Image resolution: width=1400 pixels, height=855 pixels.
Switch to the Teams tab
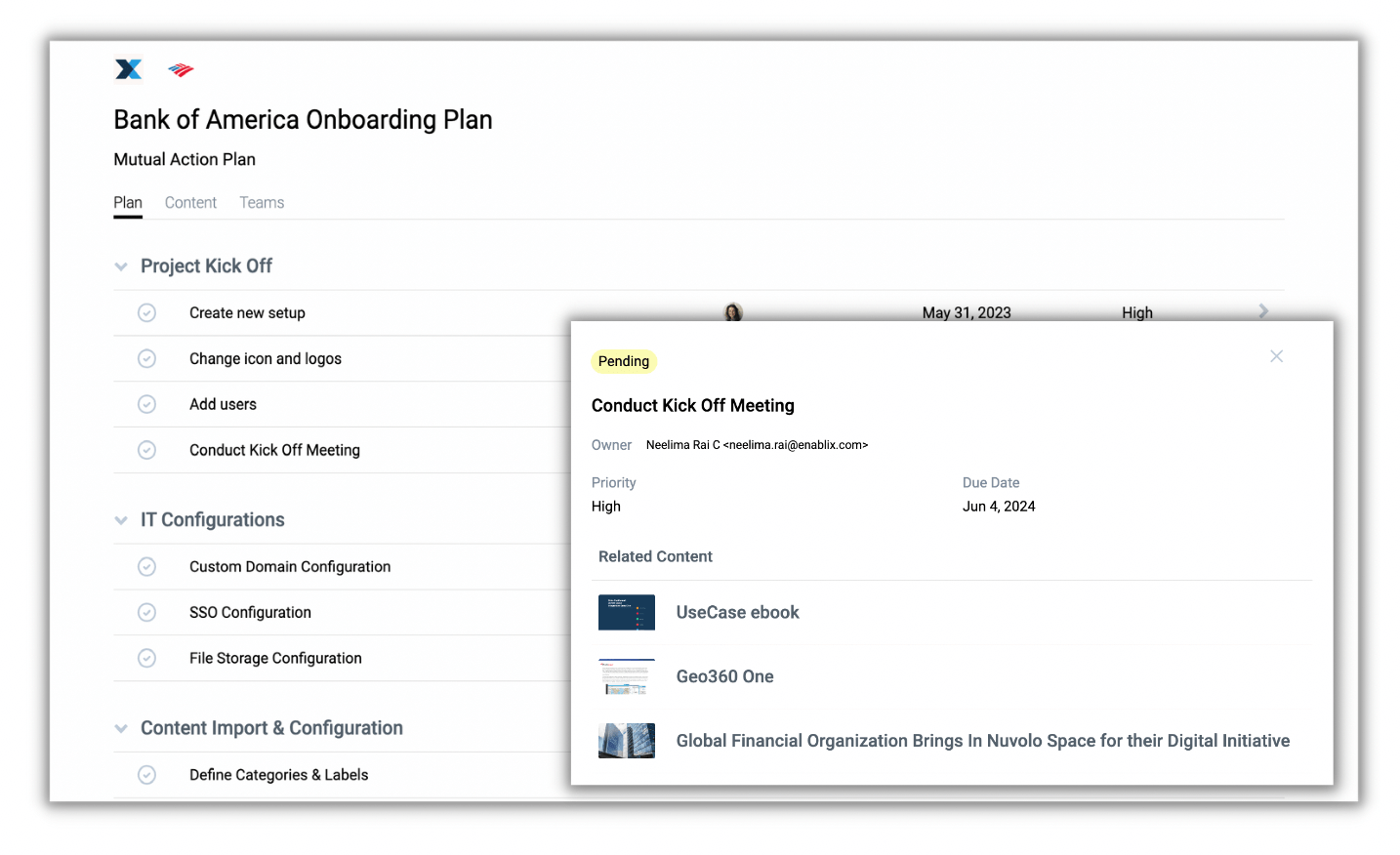262,203
